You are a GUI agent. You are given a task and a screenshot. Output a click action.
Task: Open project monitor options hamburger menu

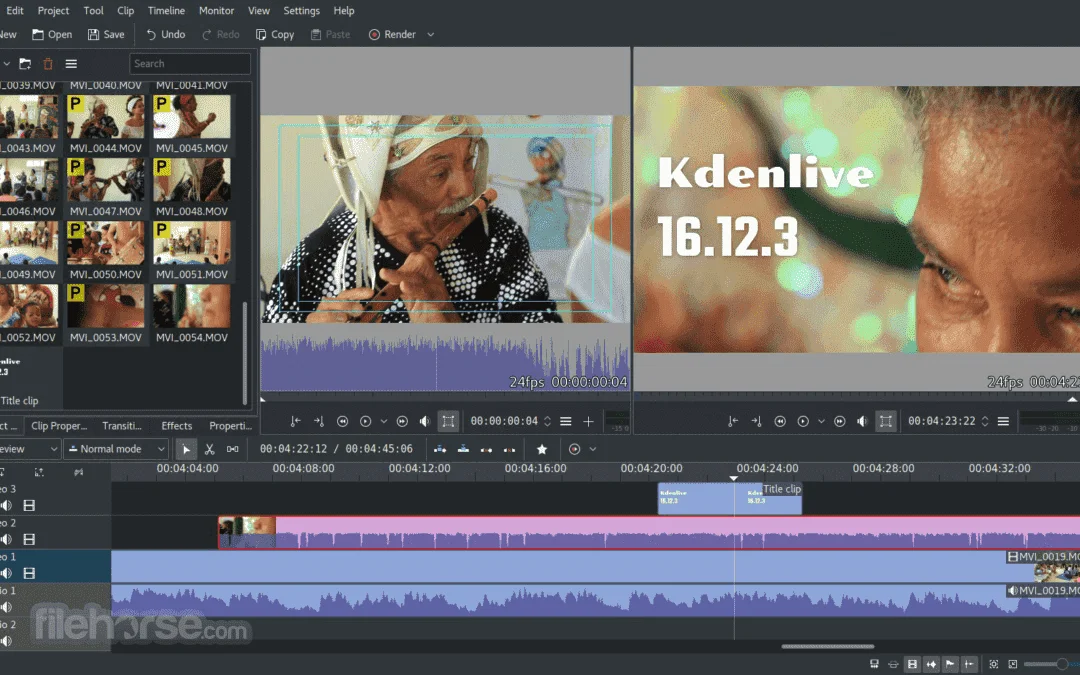[1004, 421]
